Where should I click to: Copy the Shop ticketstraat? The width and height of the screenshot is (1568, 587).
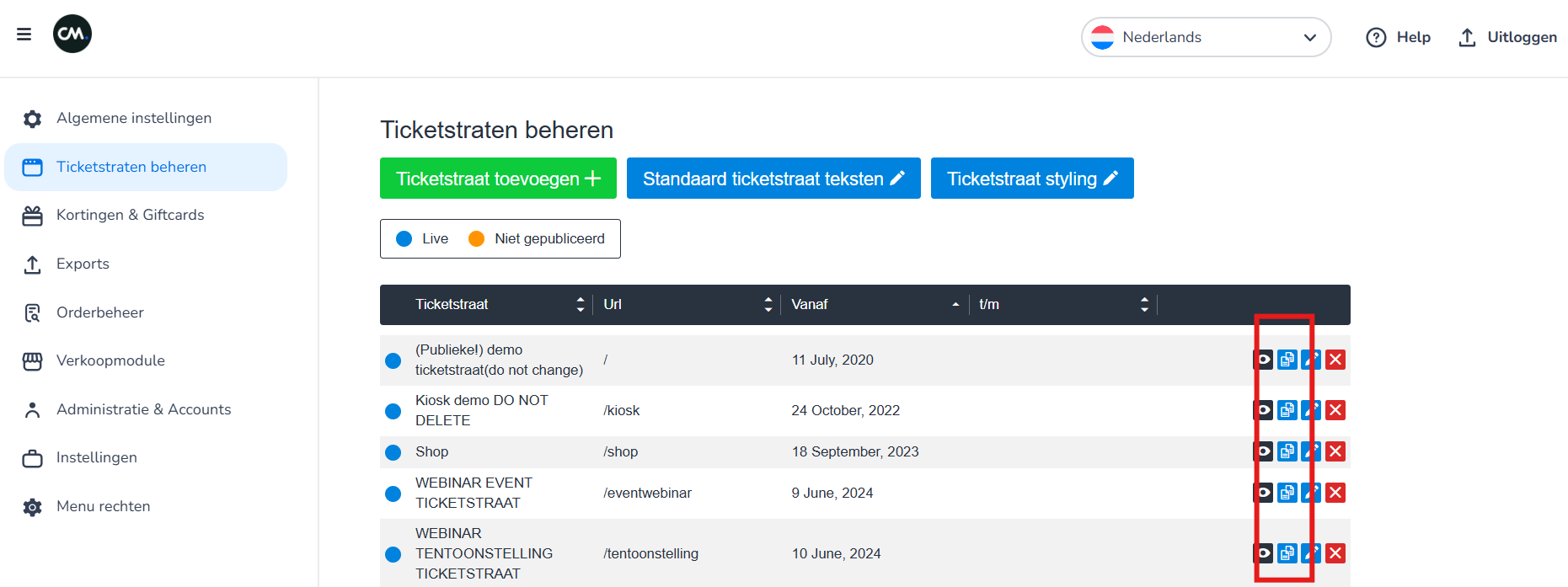pyautogui.click(x=1287, y=451)
